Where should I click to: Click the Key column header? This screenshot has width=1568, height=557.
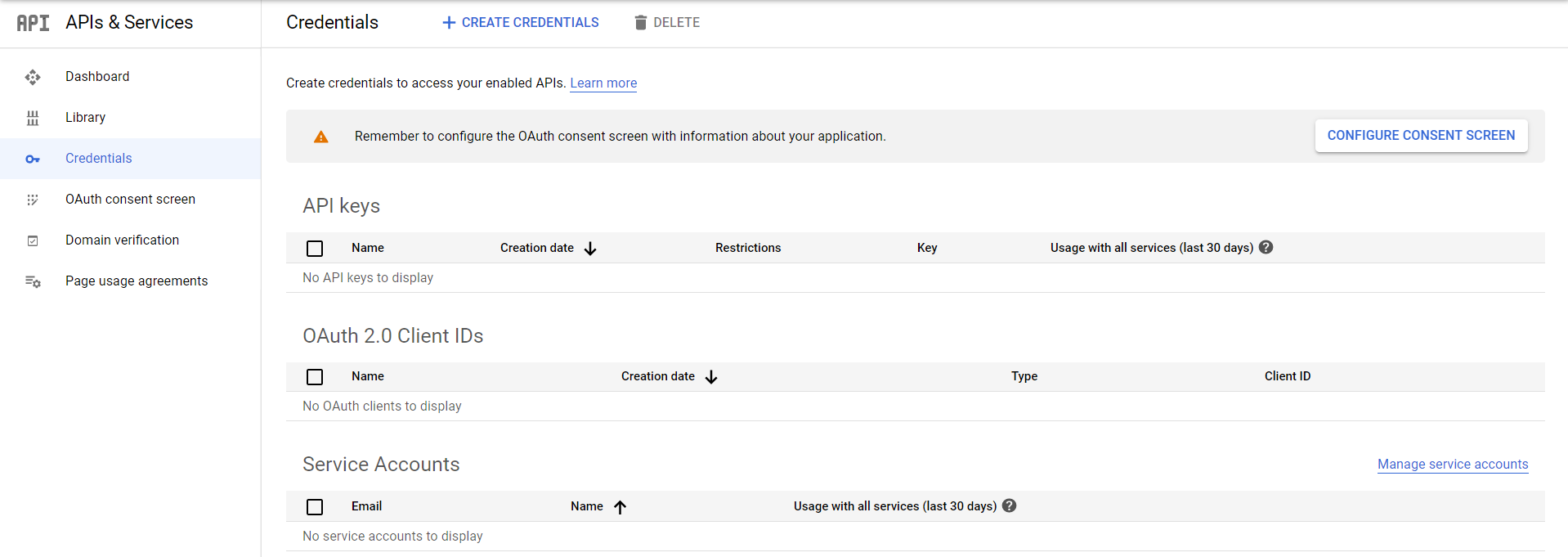pos(927,248)
